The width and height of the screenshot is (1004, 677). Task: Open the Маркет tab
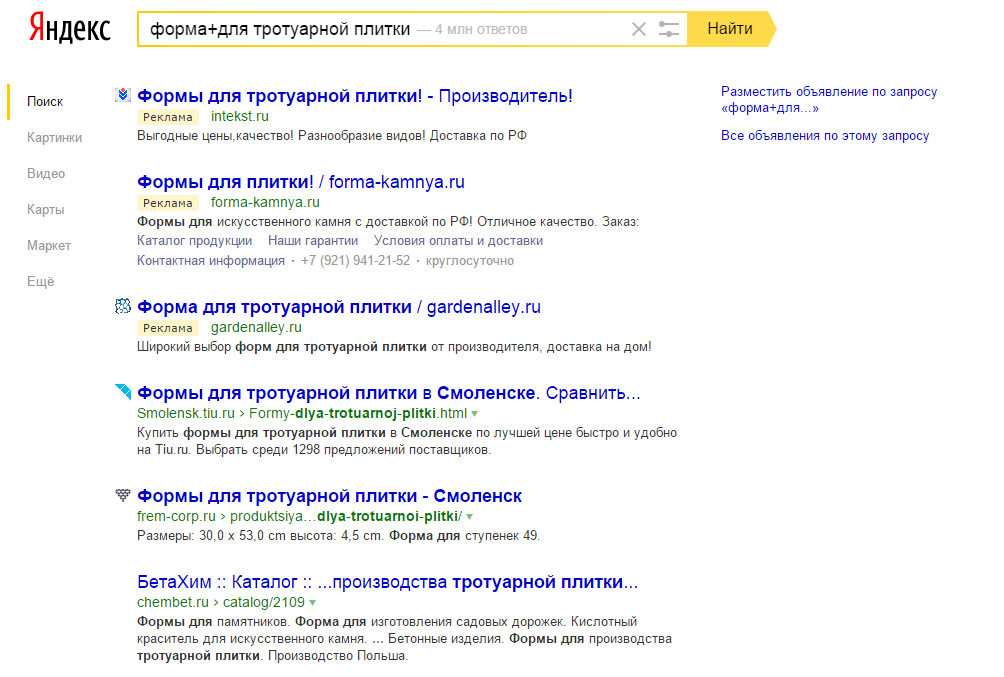[x=49, y=245]
